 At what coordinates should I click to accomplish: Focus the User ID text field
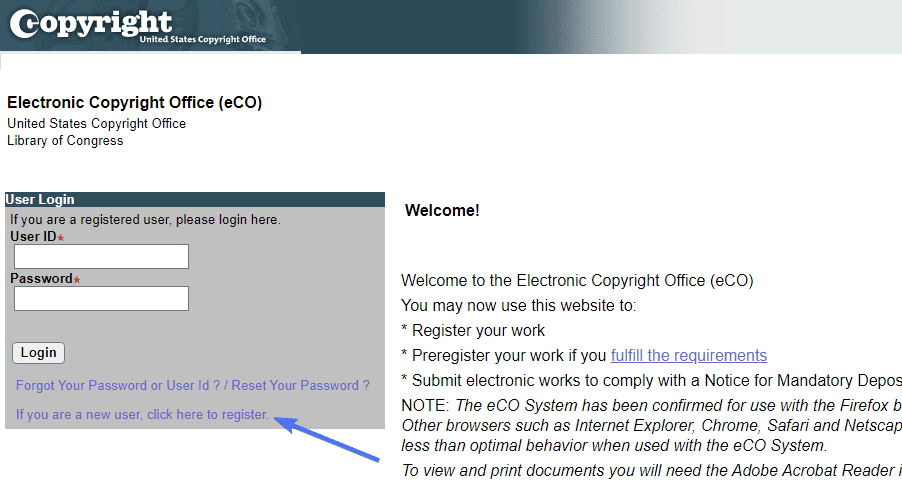coord(101,257)
